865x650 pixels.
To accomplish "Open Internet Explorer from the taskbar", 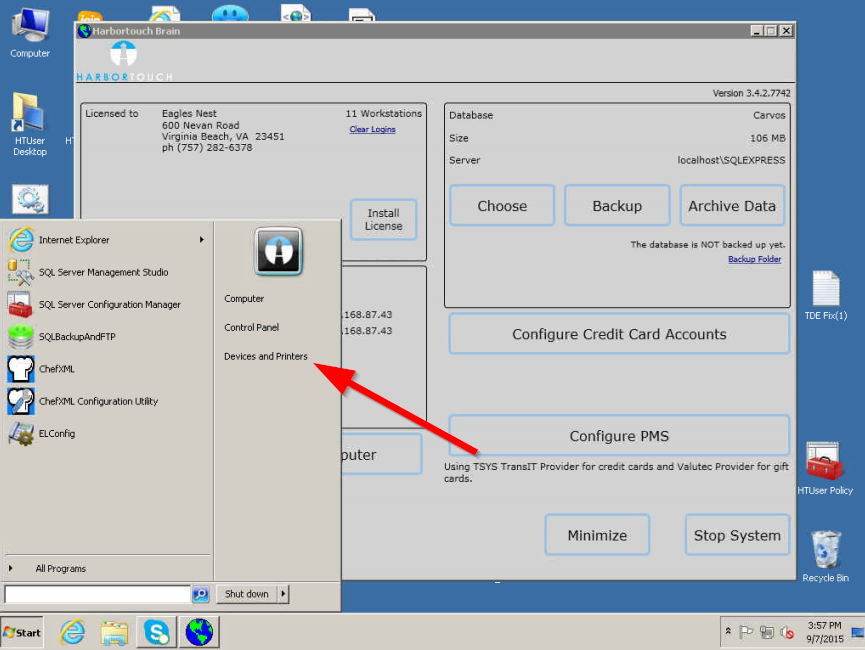I will 71,632.
